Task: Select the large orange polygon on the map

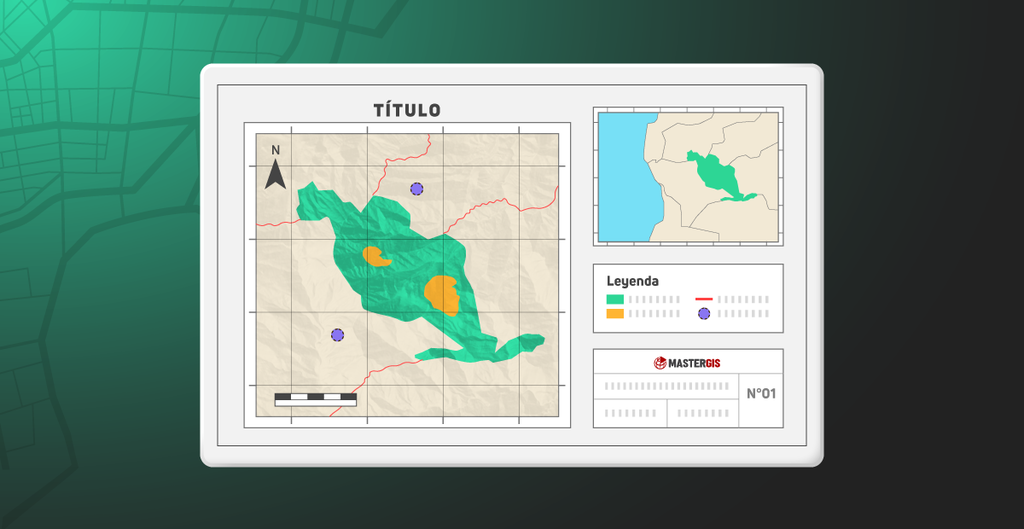Action: pos(441,295)
